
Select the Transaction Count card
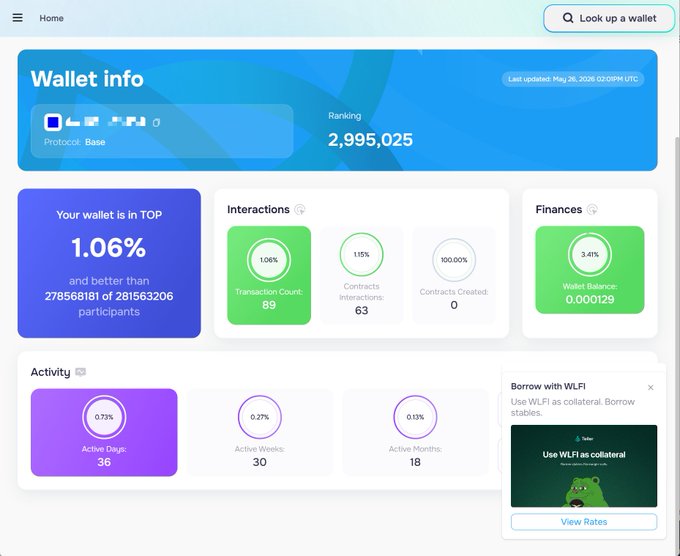pos(269,275)
